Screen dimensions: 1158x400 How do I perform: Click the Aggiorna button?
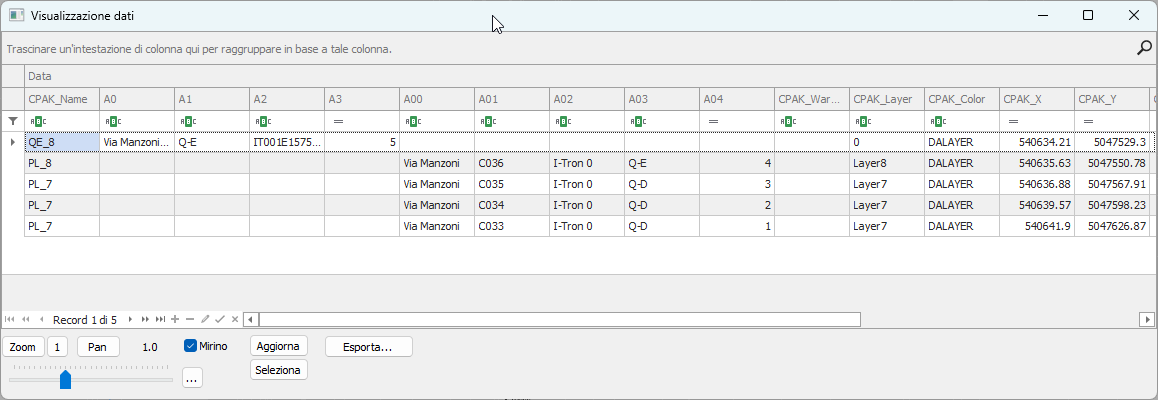(278, 346)
